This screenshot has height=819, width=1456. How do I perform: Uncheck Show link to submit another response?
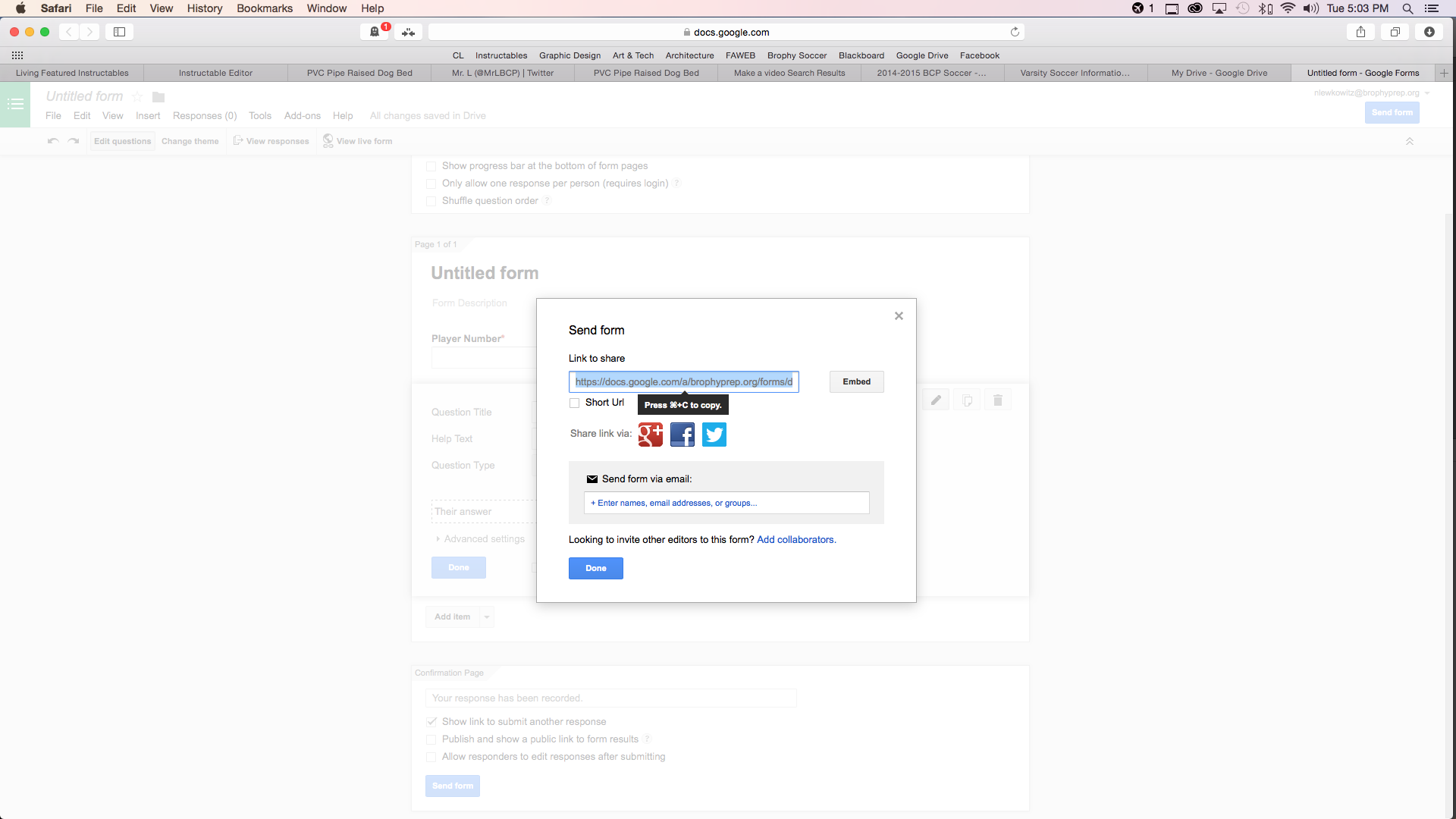431,721
